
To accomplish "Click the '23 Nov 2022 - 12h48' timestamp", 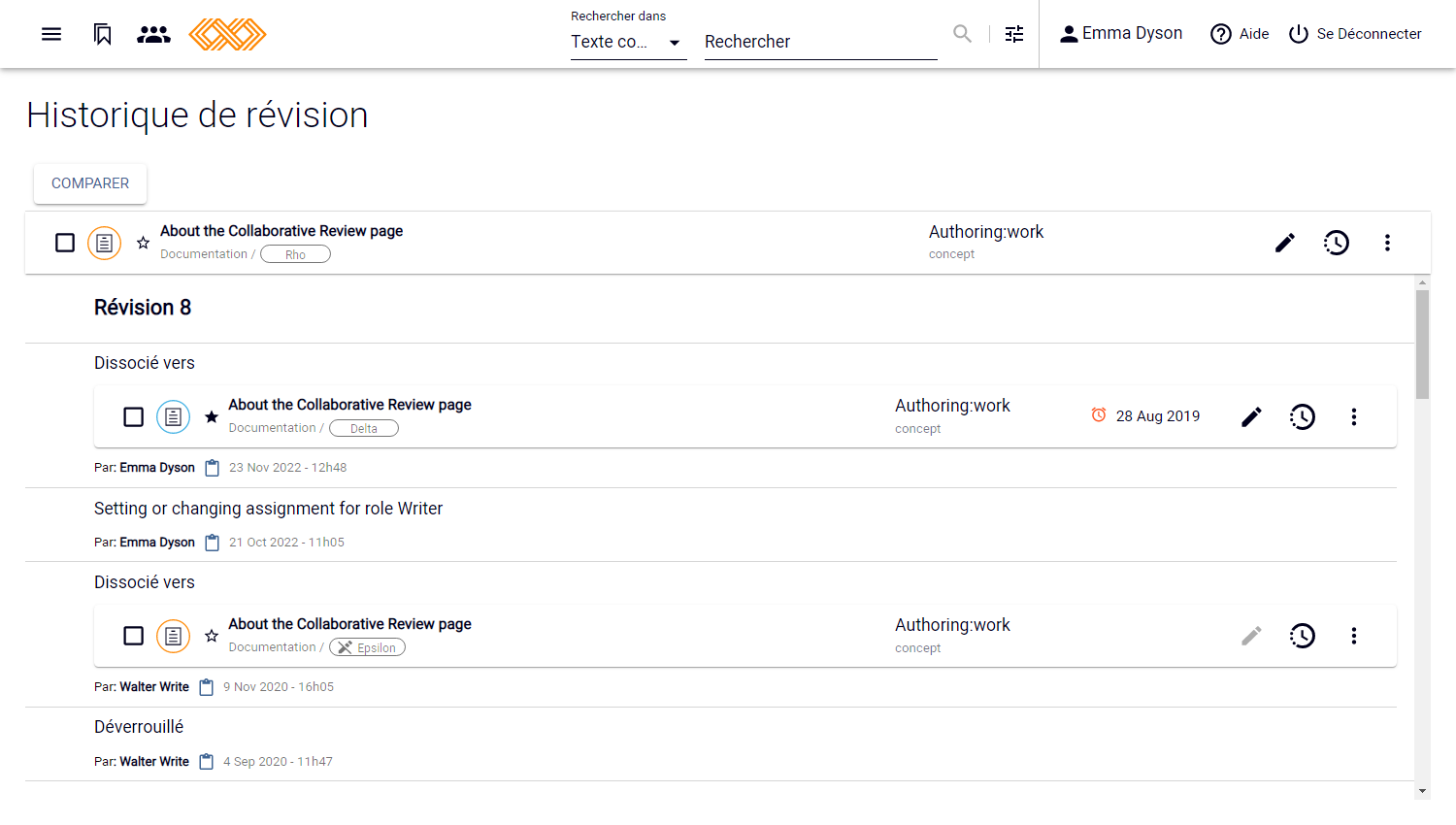I will pyautogui.click(x=287, y=468).
